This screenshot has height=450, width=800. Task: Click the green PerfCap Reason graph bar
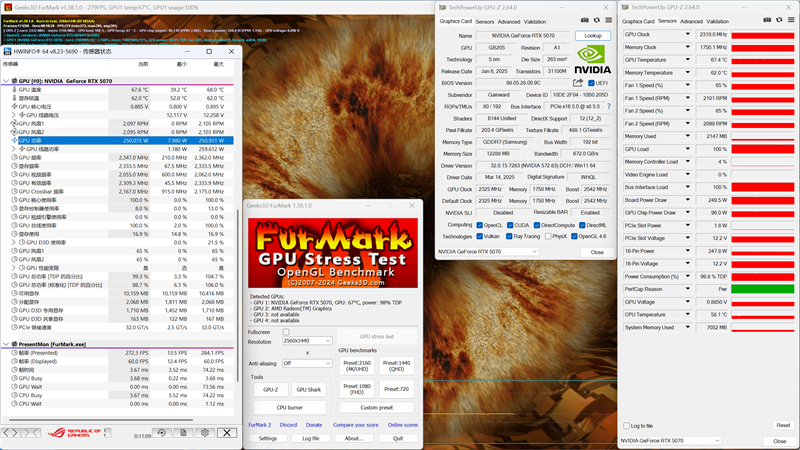click(x=763, y=289)
